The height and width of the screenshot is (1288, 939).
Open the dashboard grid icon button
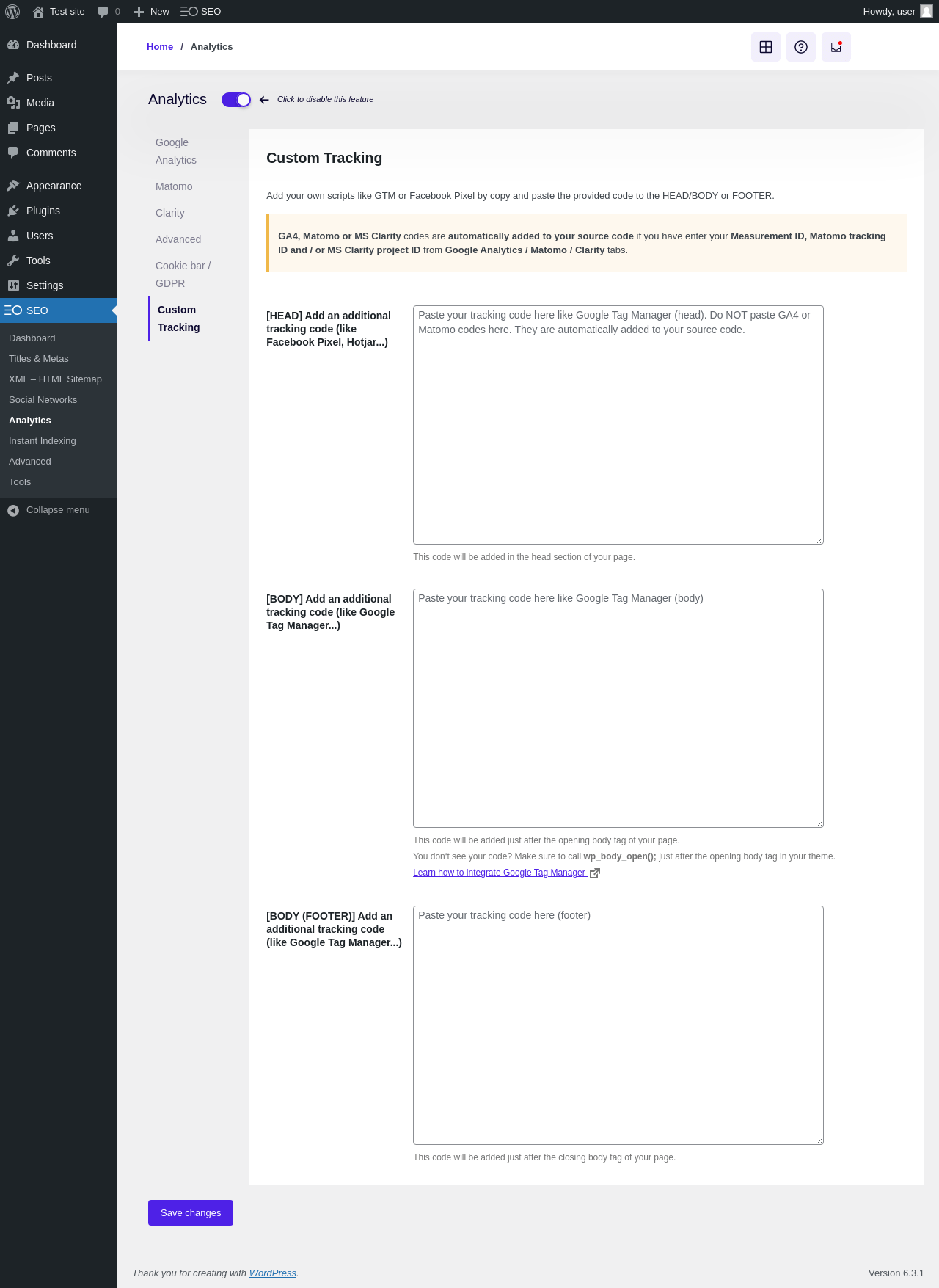tap(766, 47)
